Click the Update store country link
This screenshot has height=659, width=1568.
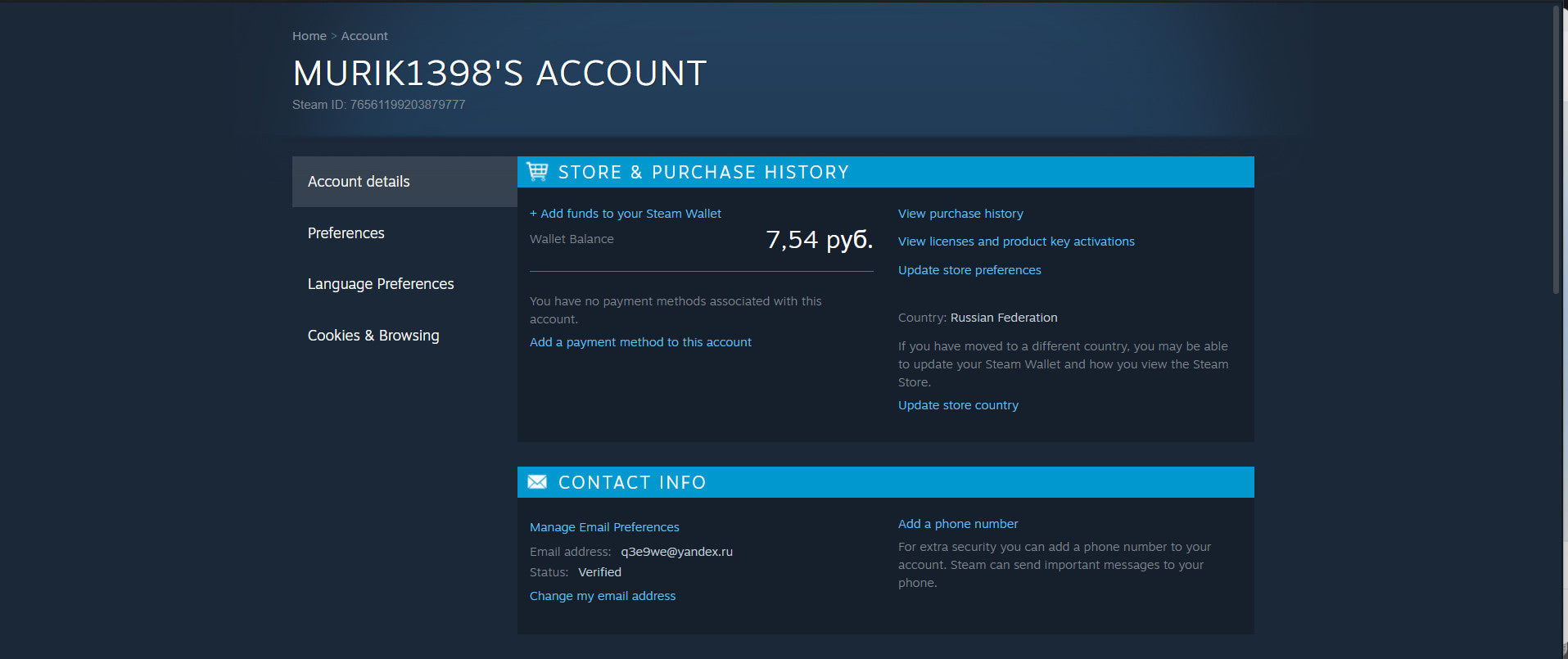coord(958,405)
